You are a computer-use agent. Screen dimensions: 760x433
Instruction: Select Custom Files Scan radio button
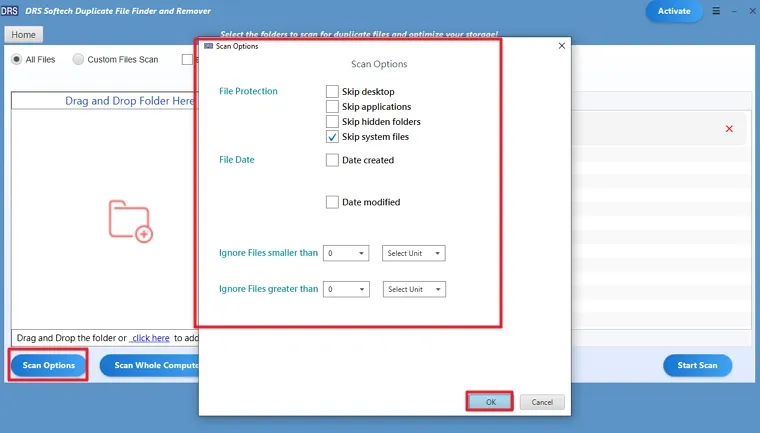(78, 59)
